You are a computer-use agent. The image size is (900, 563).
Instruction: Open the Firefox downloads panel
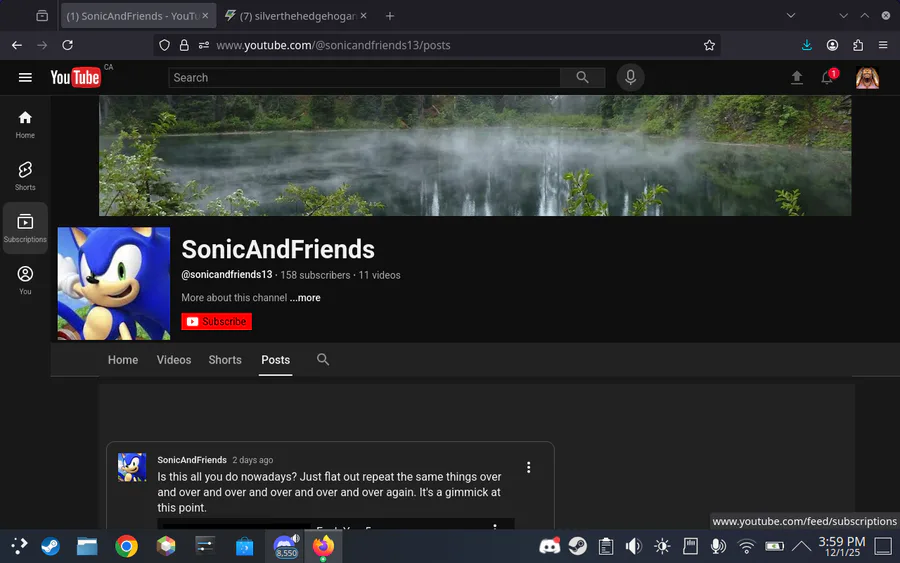(806, 45)
